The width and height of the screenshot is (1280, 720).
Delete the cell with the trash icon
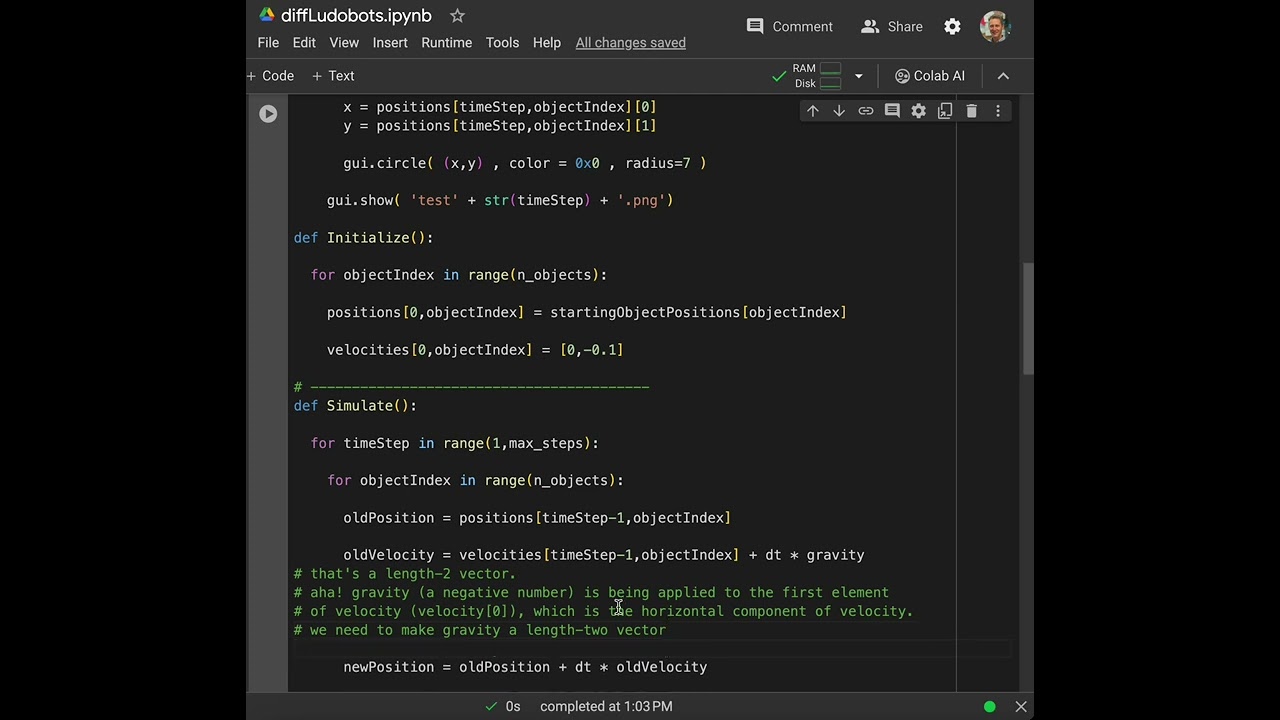pyautogui.click(x=971, y=111)
